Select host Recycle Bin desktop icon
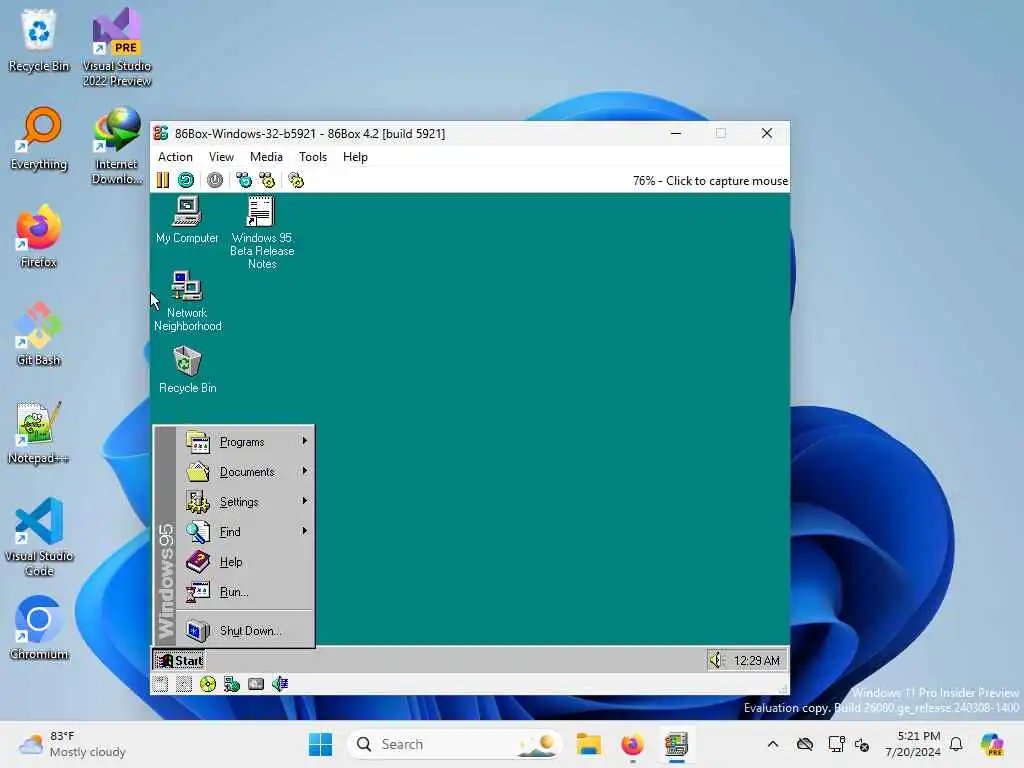The height and width of the screenshot is (768, 1024). [x=39, y=40]
